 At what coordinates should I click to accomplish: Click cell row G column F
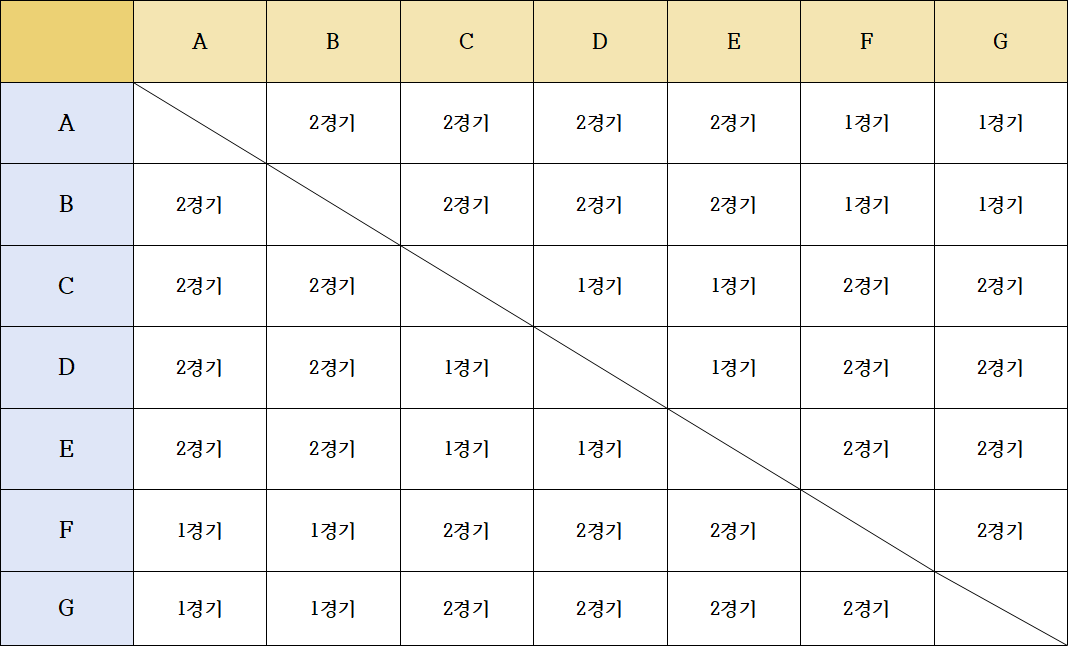868,609
